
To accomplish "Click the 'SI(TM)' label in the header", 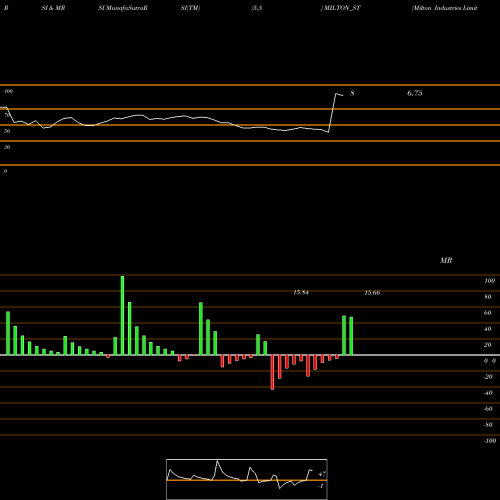I will click(190, 8).
